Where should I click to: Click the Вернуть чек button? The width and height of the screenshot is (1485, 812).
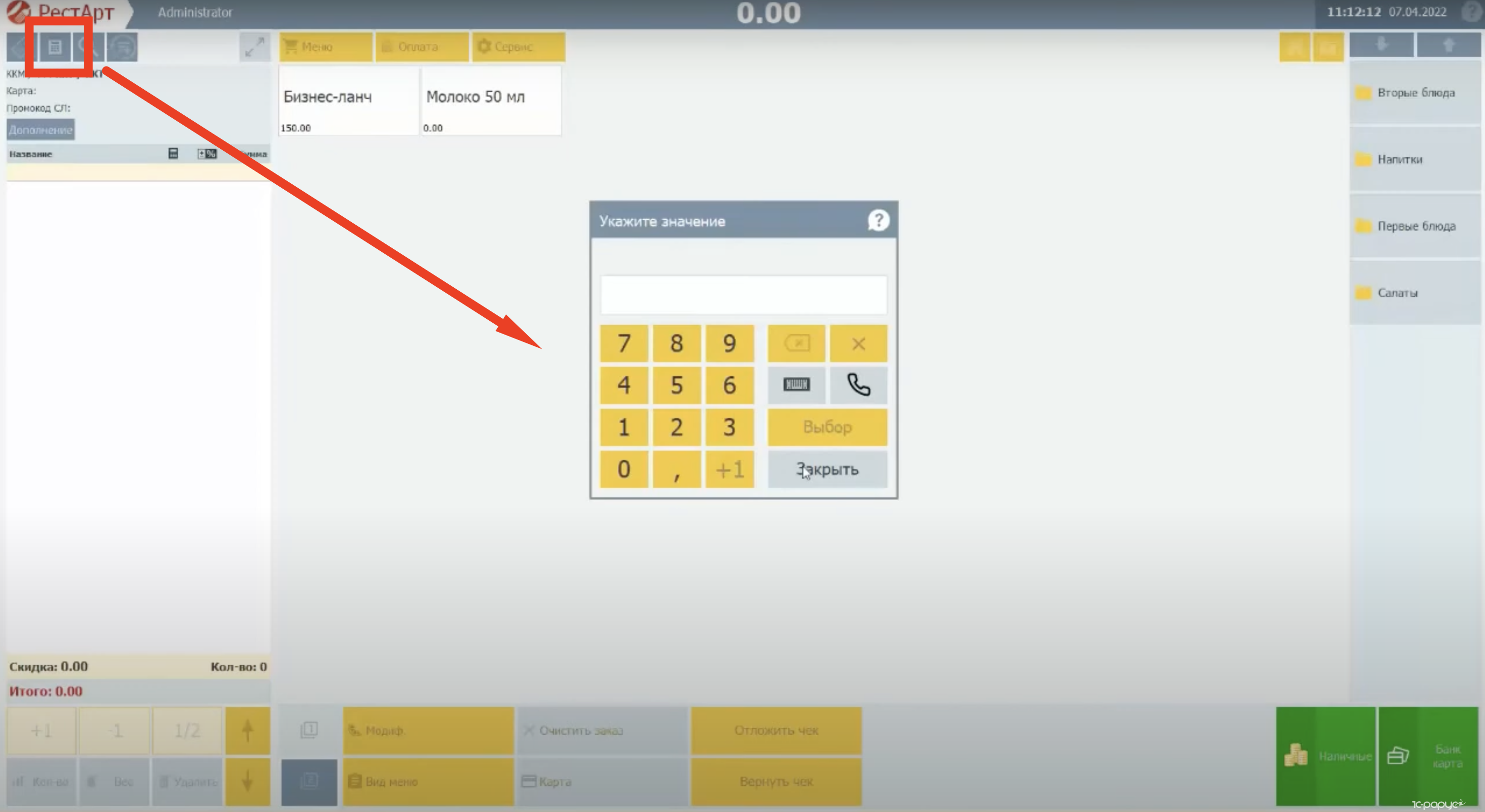776,781
